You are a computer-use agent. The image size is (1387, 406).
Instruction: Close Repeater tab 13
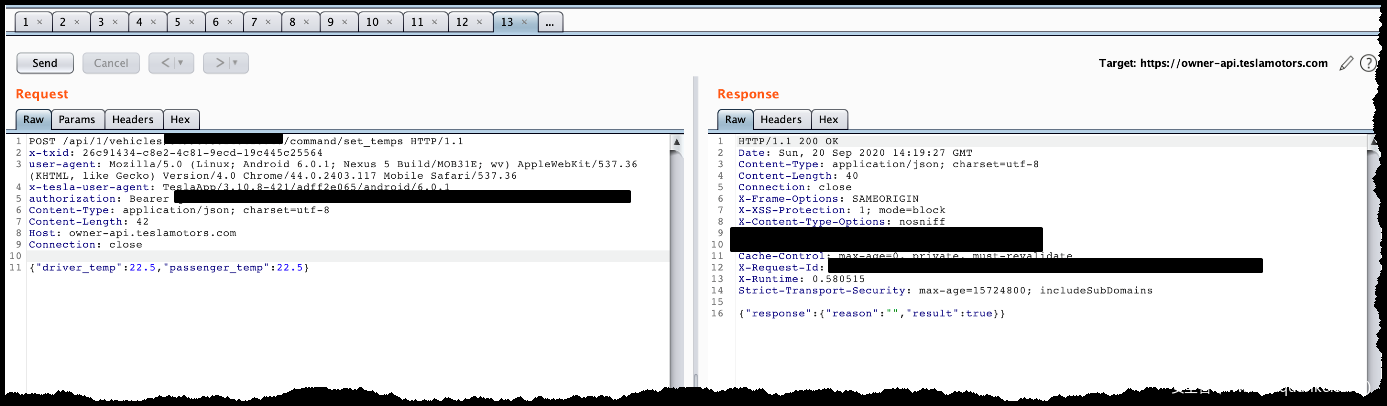click(x=525, y=21)
